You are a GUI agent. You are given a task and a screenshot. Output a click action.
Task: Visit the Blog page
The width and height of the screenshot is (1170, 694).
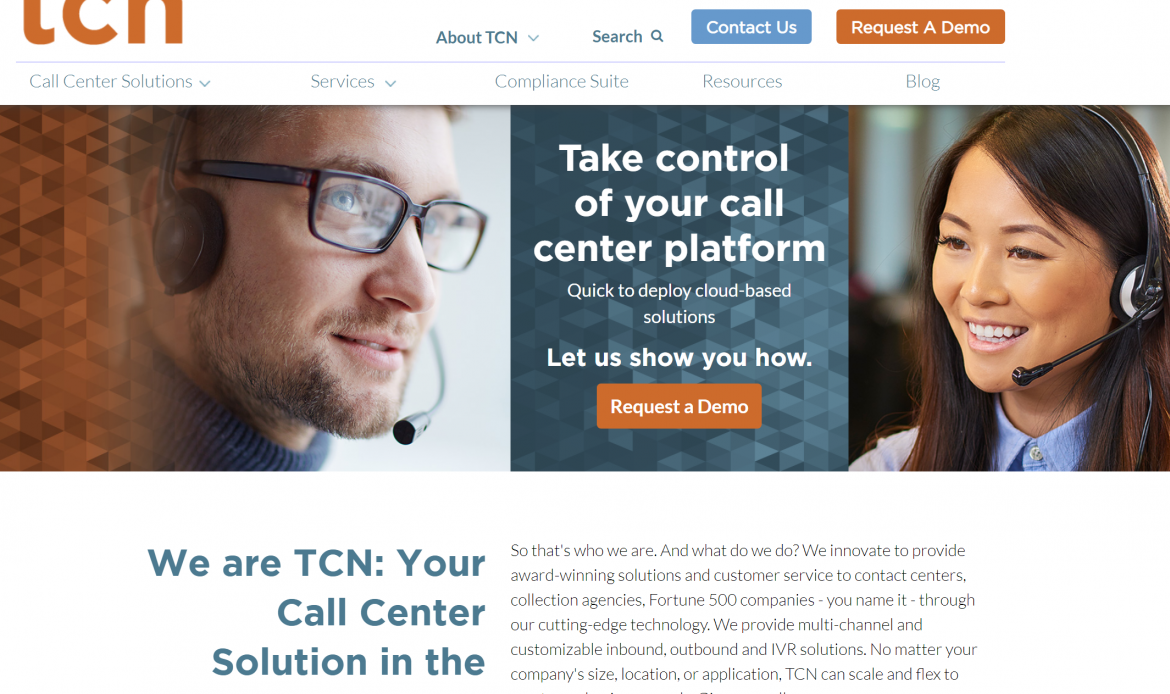[x=922, y=81]
